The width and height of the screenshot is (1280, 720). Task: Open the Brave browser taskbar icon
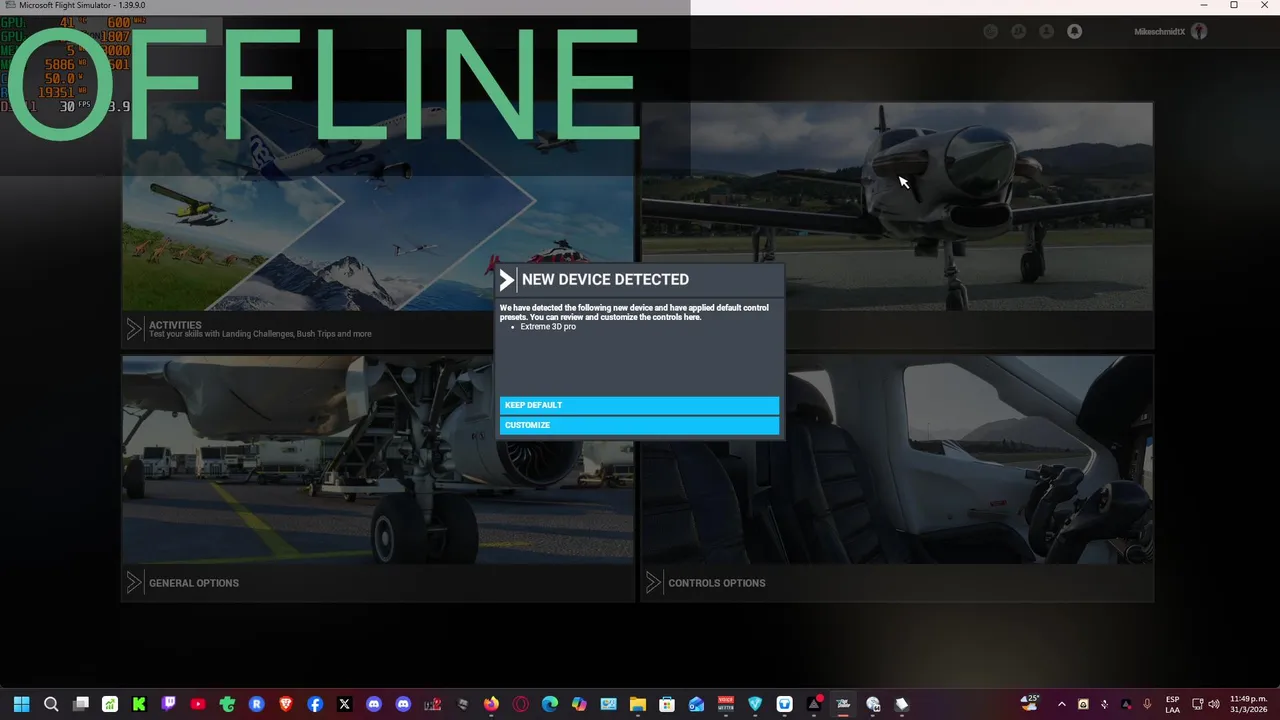pyautogui.click(x=286, y=704)
